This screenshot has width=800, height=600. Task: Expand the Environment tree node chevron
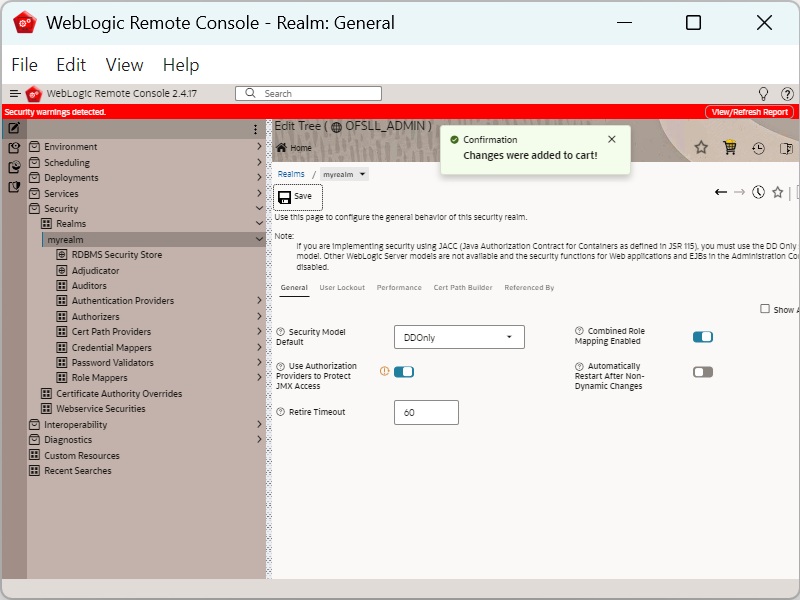point(259,146)
